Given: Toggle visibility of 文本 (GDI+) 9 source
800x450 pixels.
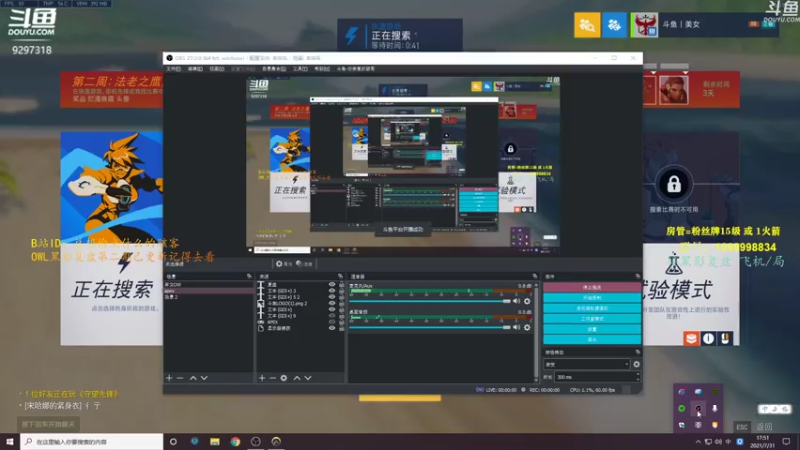Looking at the screenshot, I should [332, 316].
